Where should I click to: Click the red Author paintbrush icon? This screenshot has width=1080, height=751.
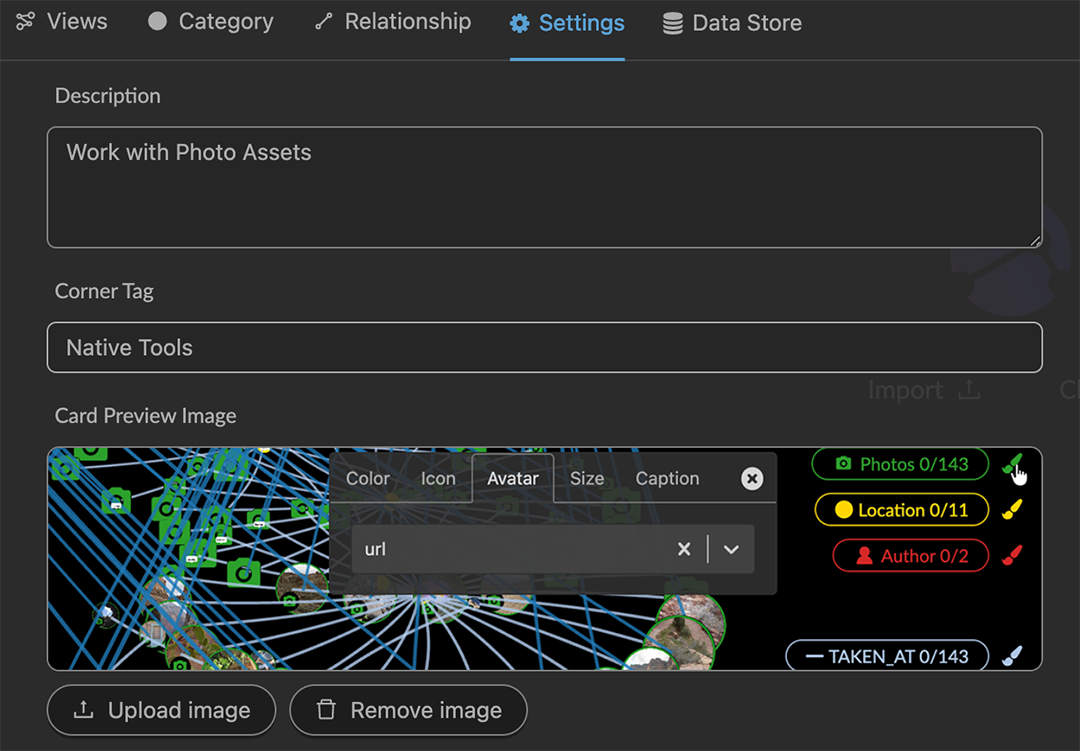(1012, 555)
